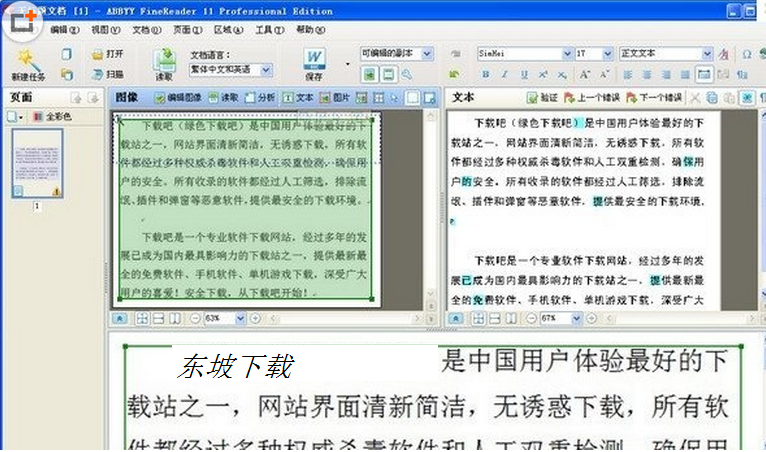Select the 图片 picture area tool
This screenshot has height=452, width=766.
tap(335, 98)
